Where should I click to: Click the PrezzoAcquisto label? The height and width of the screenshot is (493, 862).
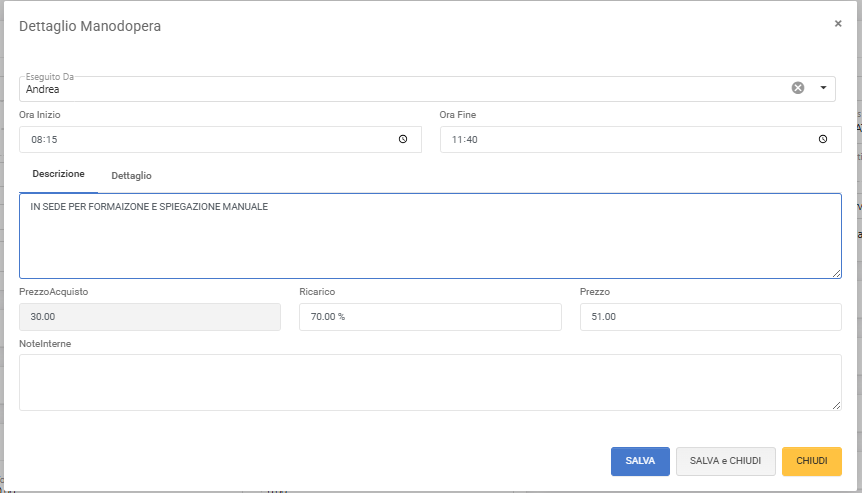pos(53,292)
